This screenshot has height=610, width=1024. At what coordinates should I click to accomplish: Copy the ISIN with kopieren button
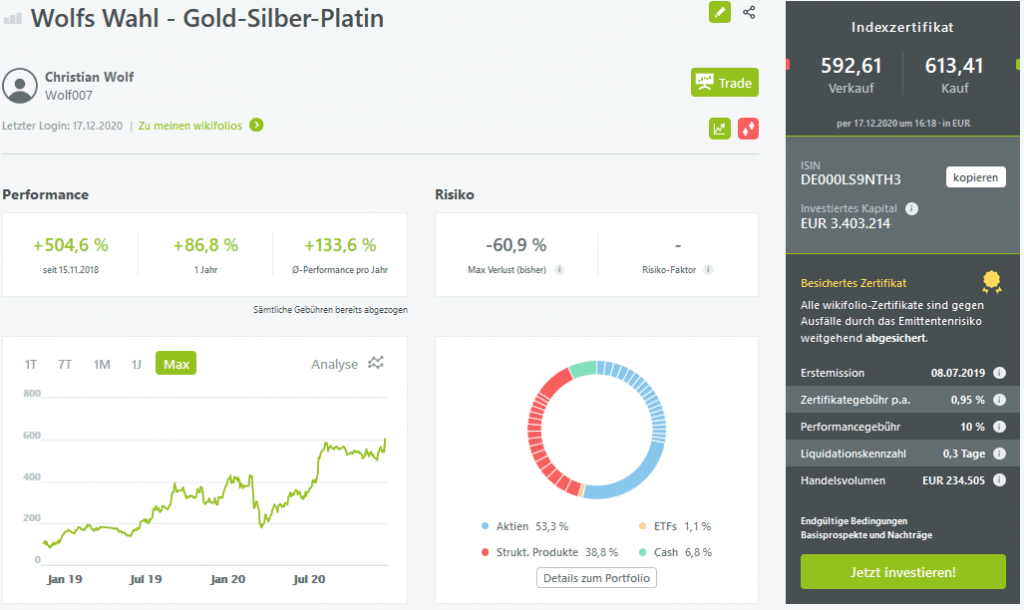[x=975, y=178]
